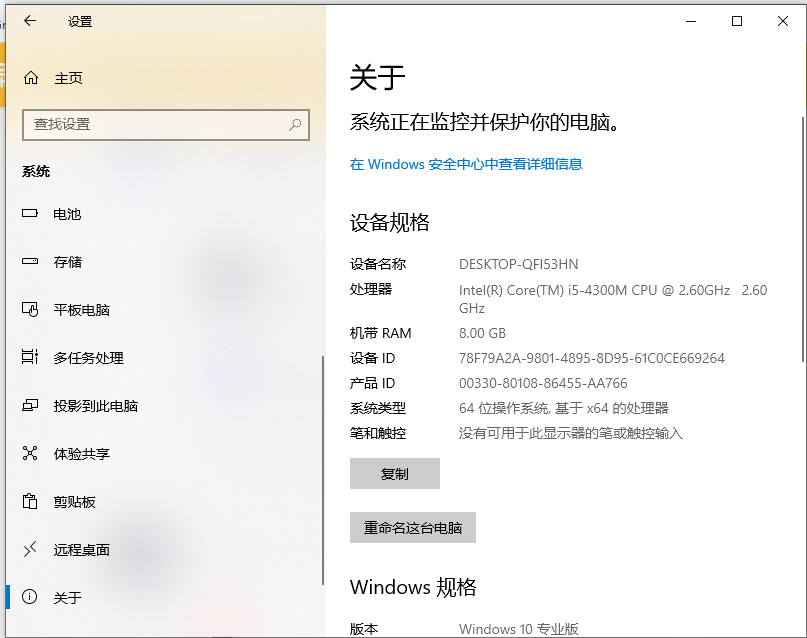Click the remote desktop icon for 远程桌面
The width and height of the screenshot is (807, 638).
30,549
